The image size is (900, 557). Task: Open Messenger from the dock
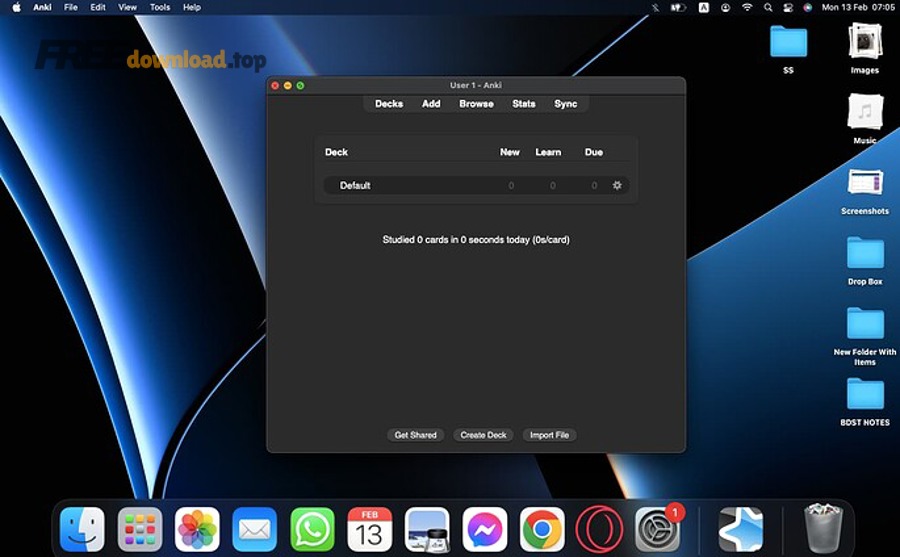485,528
